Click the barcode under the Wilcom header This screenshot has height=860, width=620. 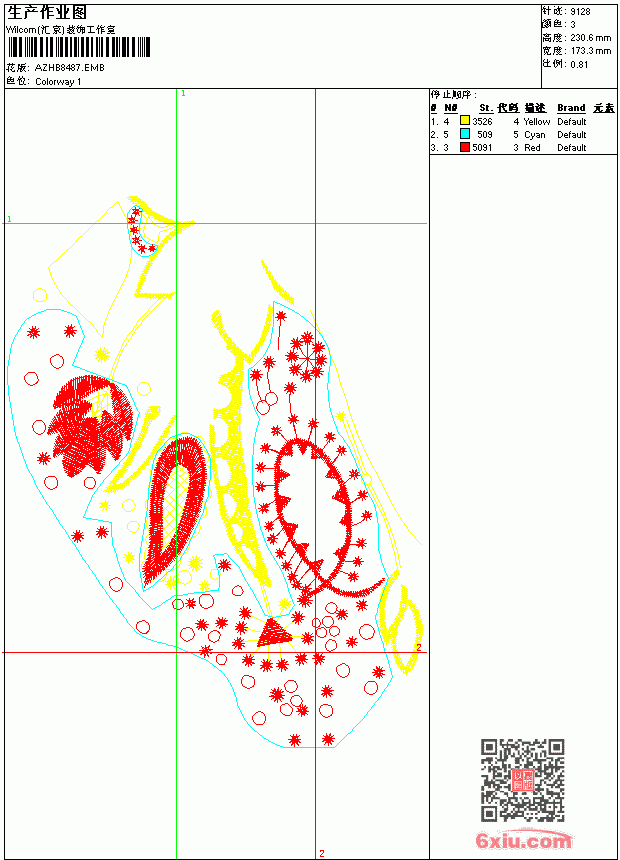pyautogui.click(x=78, y=47)
